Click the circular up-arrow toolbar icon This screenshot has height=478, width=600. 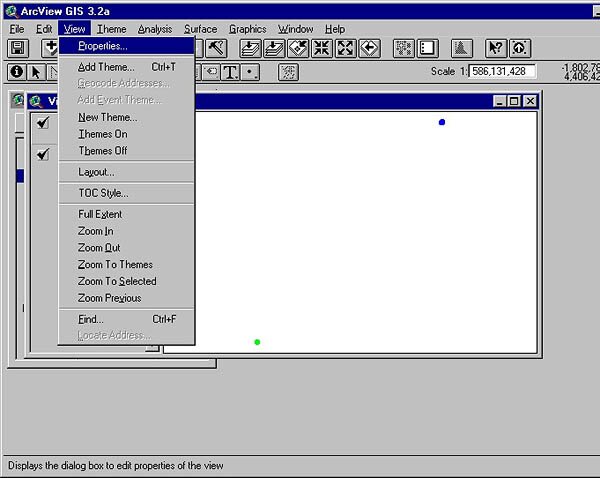point(520,49)
